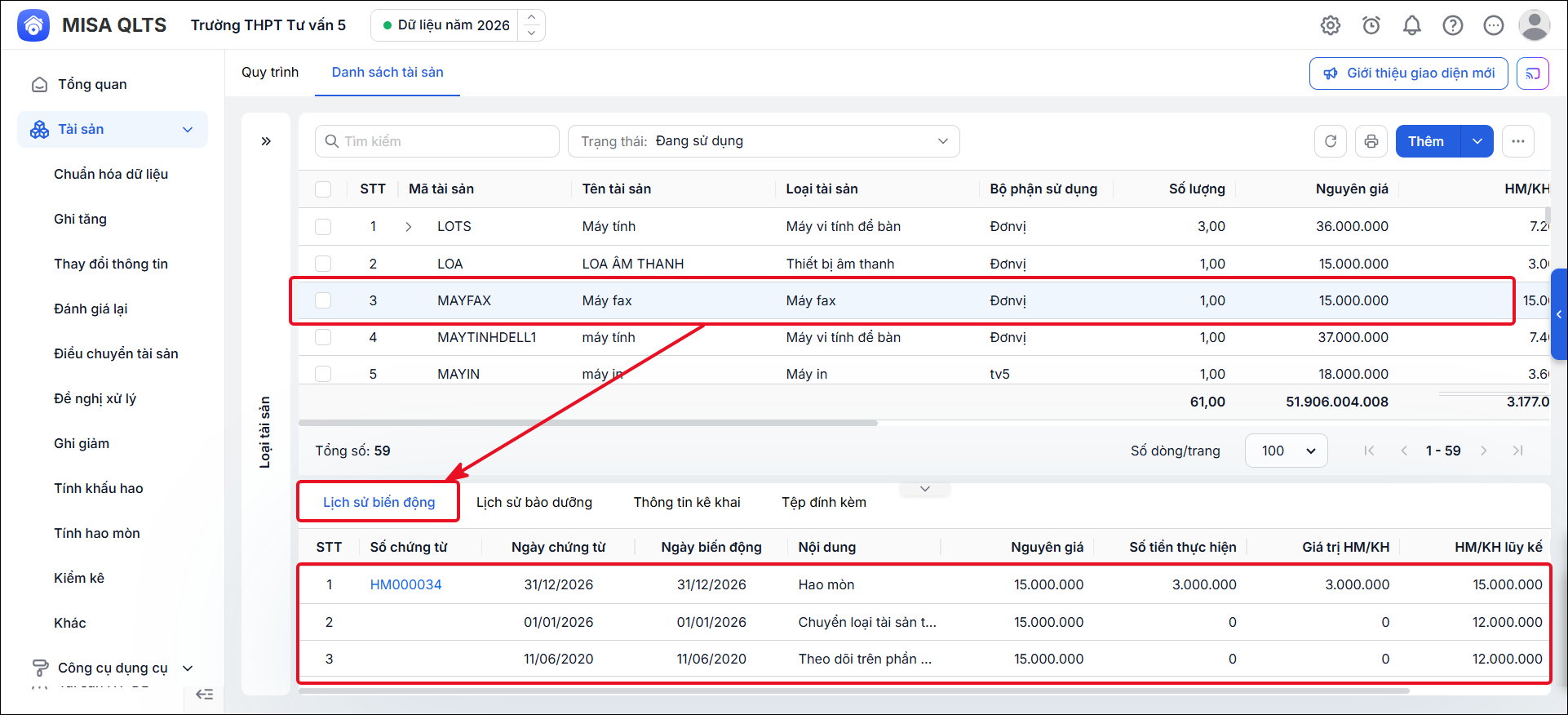Click the Tài sản cubes icon

click(39, 130)
